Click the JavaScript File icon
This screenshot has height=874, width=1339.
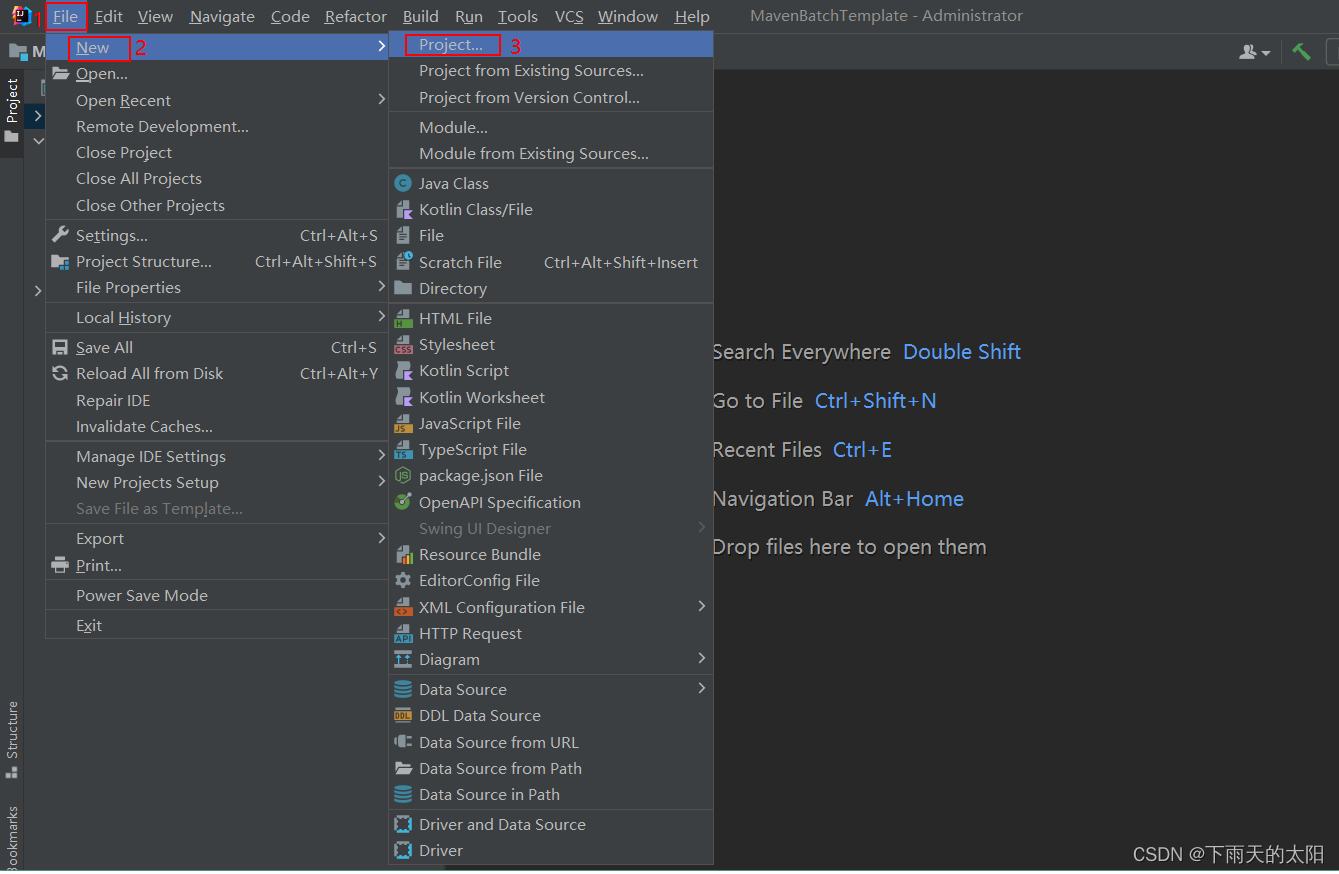click(x=403, y=423)
